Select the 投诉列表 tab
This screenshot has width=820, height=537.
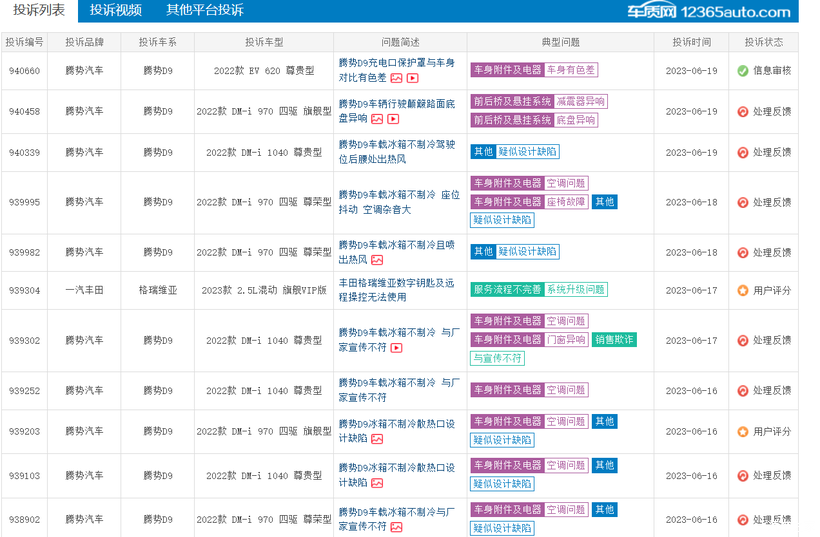coord(39,11)
